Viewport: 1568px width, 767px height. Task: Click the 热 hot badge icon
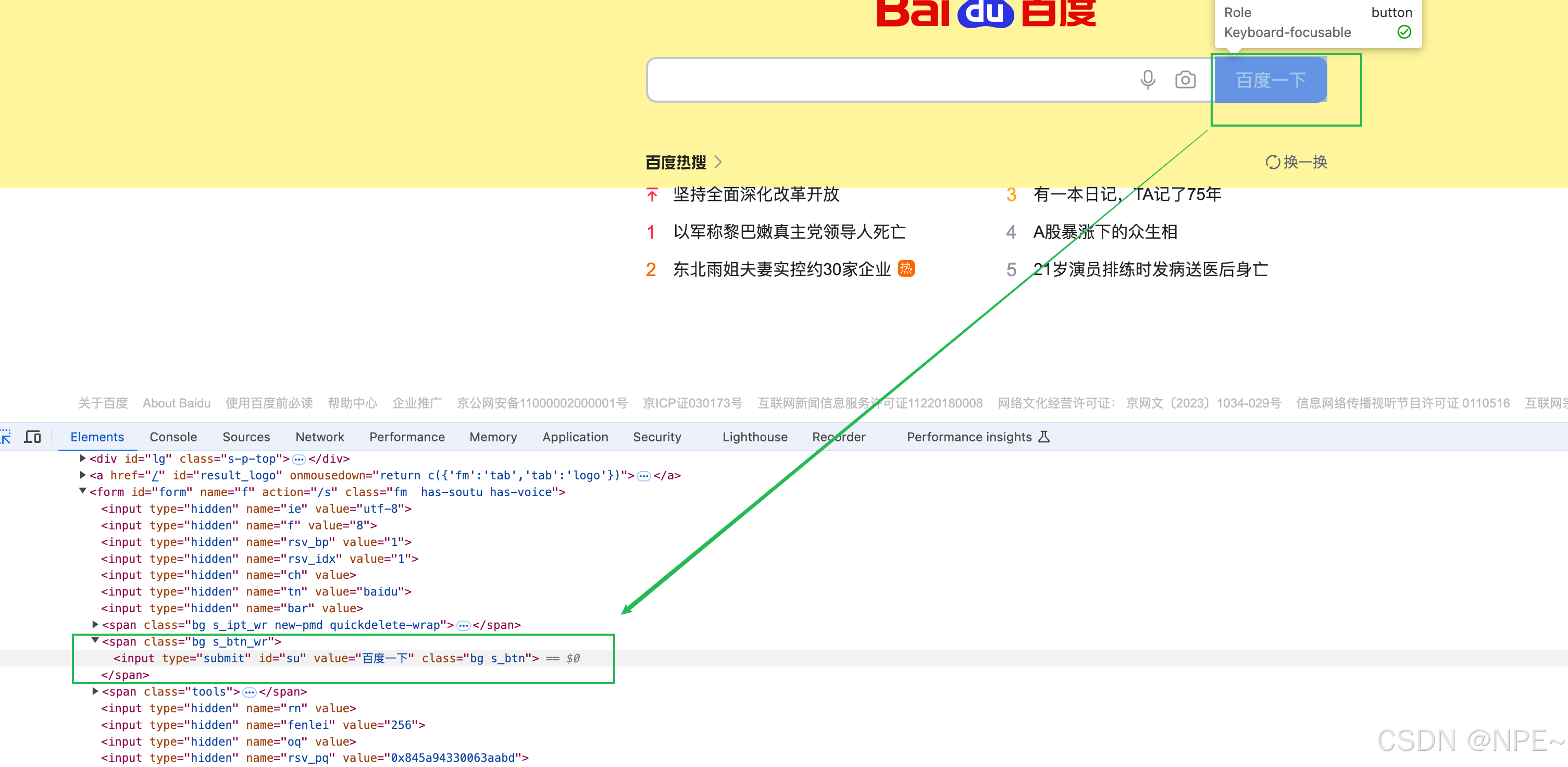tap(906, 268)
